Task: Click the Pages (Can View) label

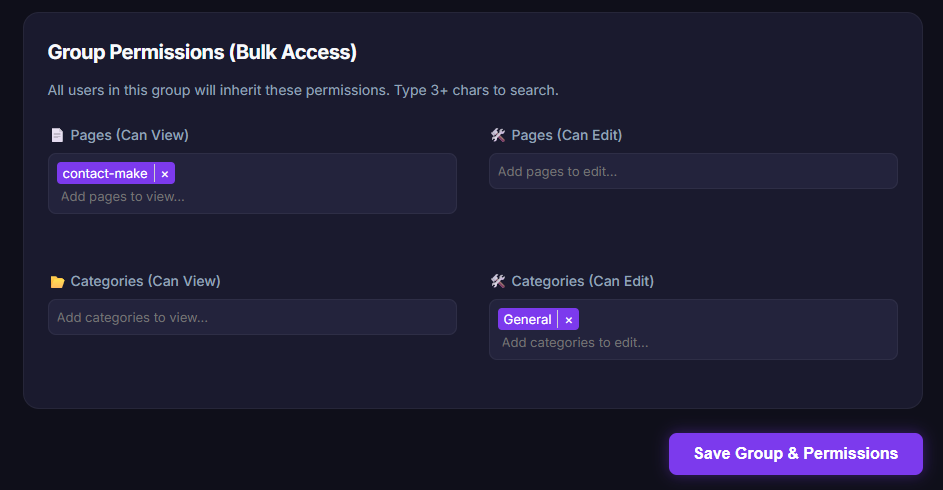Action: click(x=129, y=135)
